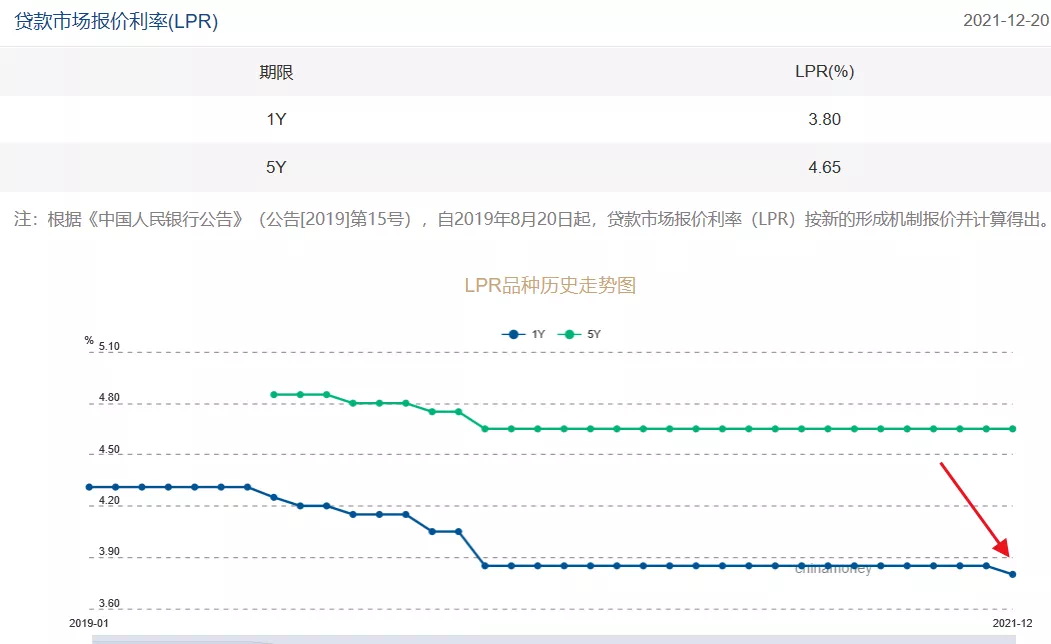Click the last green 5Y data point

1013,429
